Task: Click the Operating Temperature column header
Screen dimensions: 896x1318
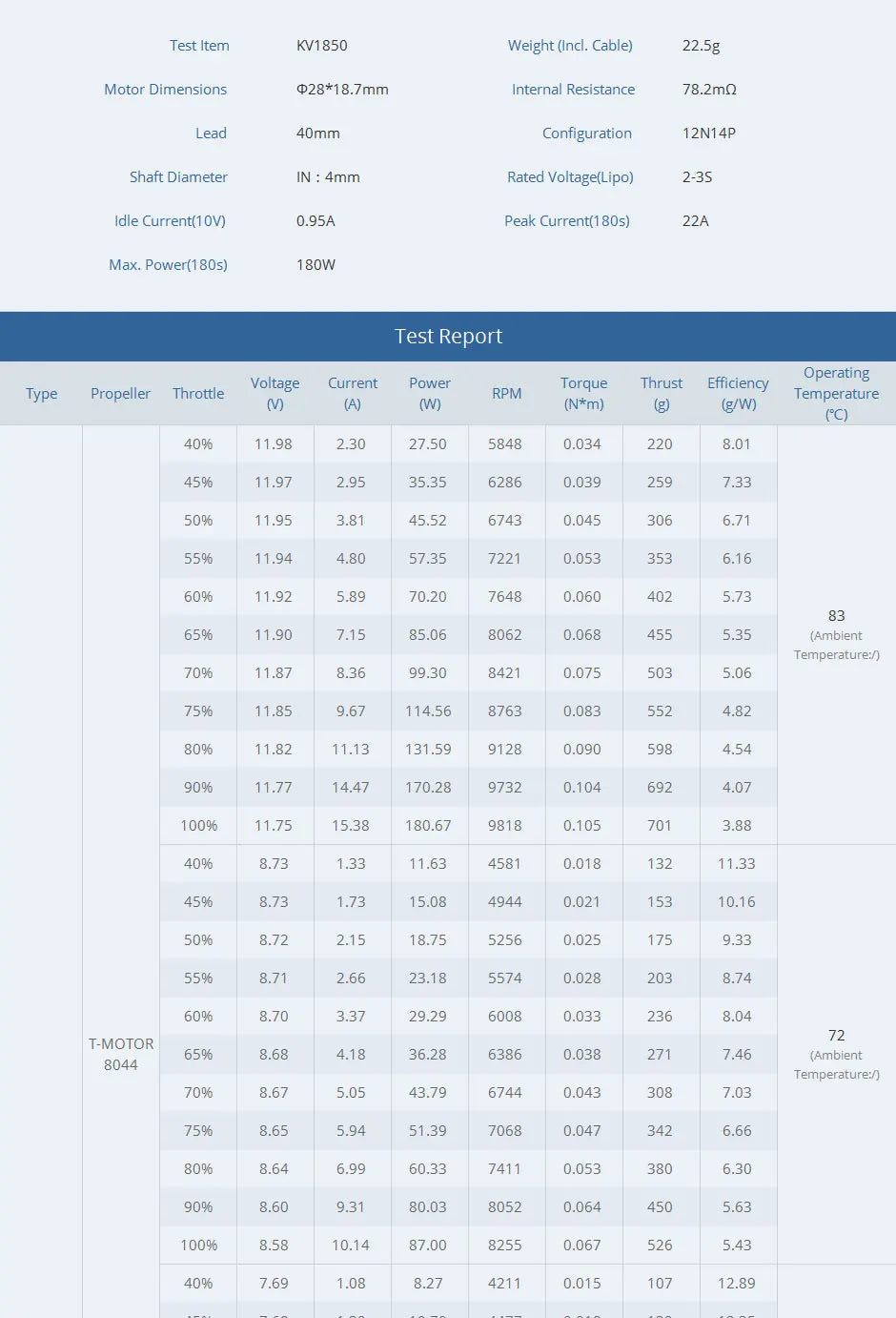Action: (x=836, y=393)
